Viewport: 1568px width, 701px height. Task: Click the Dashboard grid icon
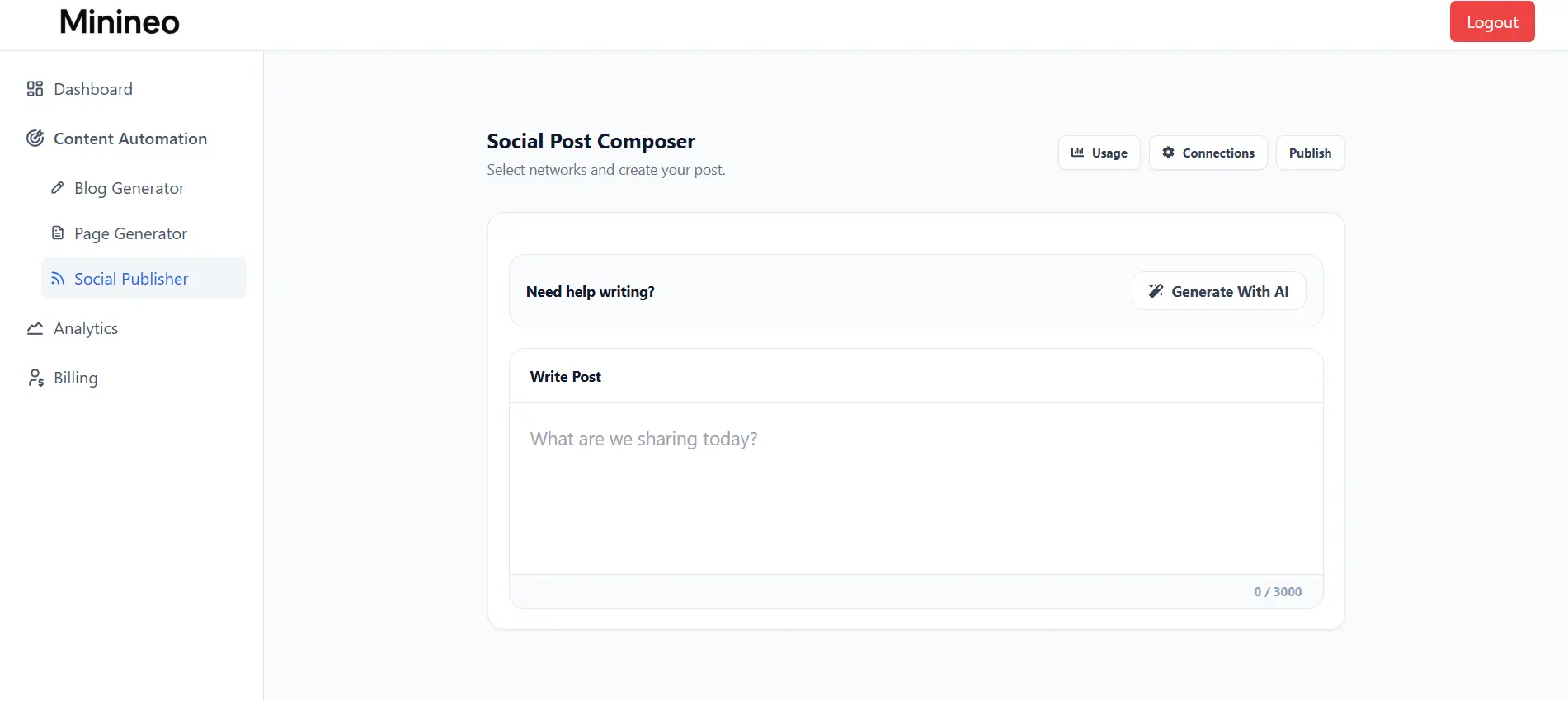tap(35, 89)
